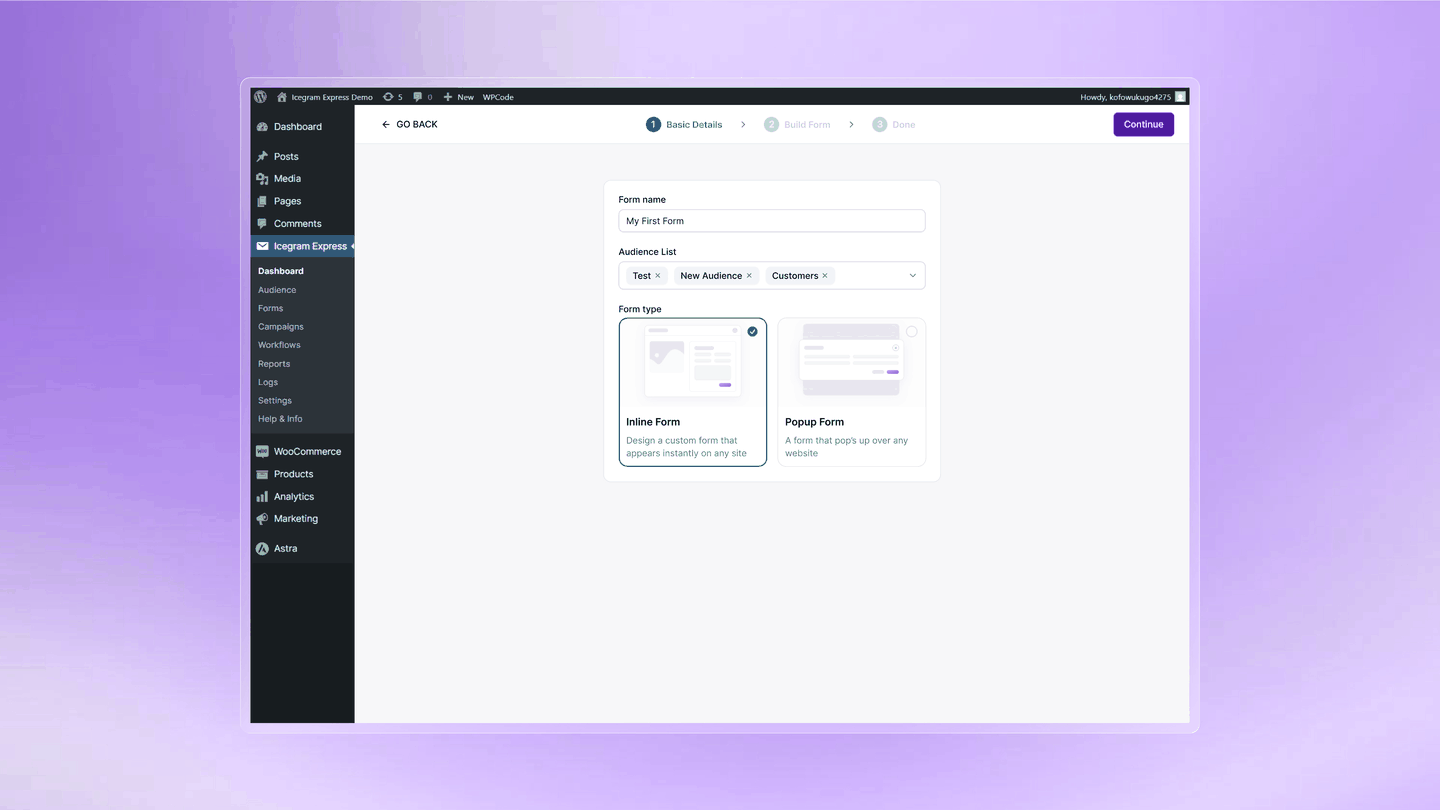The height and width of the screenshot is (810, 1440).
Task: Click the Astra logo icon
Action: point(262,549)
